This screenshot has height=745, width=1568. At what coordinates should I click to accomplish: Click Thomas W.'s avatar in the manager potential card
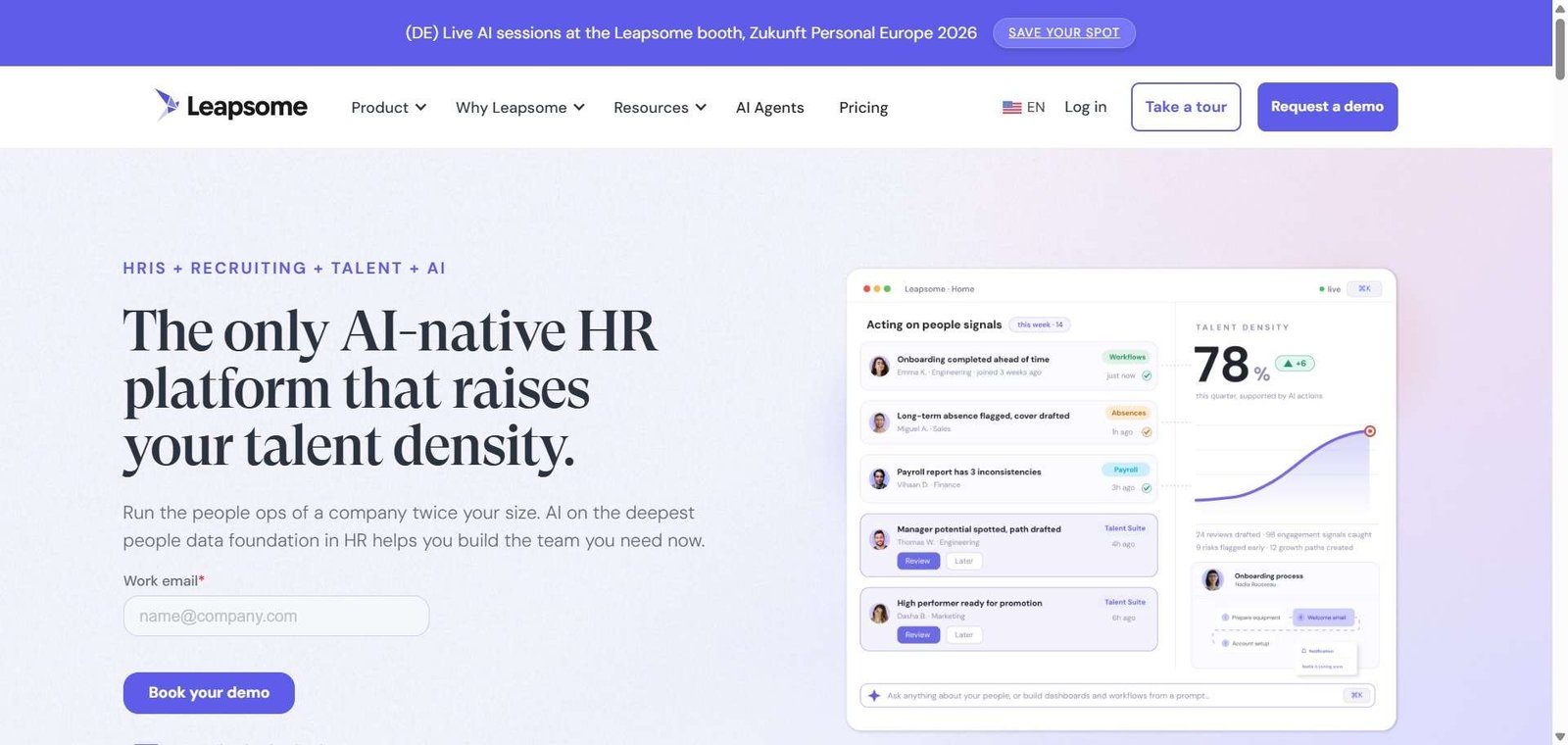point(880,539)
